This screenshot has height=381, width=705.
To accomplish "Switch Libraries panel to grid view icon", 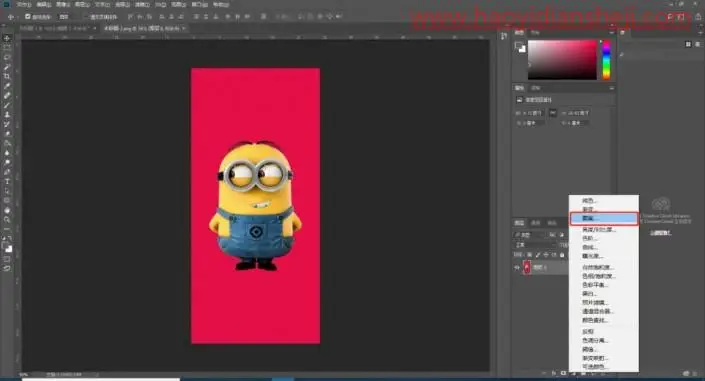I will point(688,44).
